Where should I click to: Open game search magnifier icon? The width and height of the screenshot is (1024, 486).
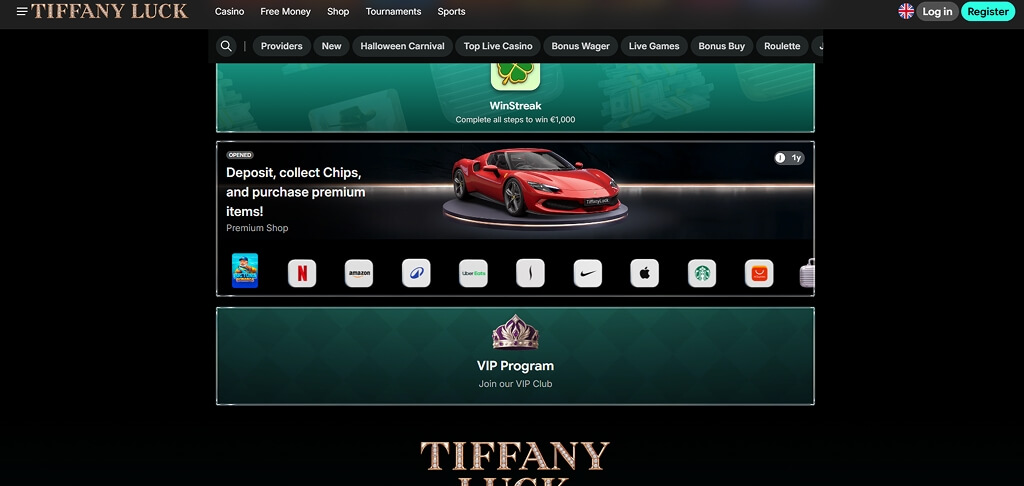pos(226,46)
